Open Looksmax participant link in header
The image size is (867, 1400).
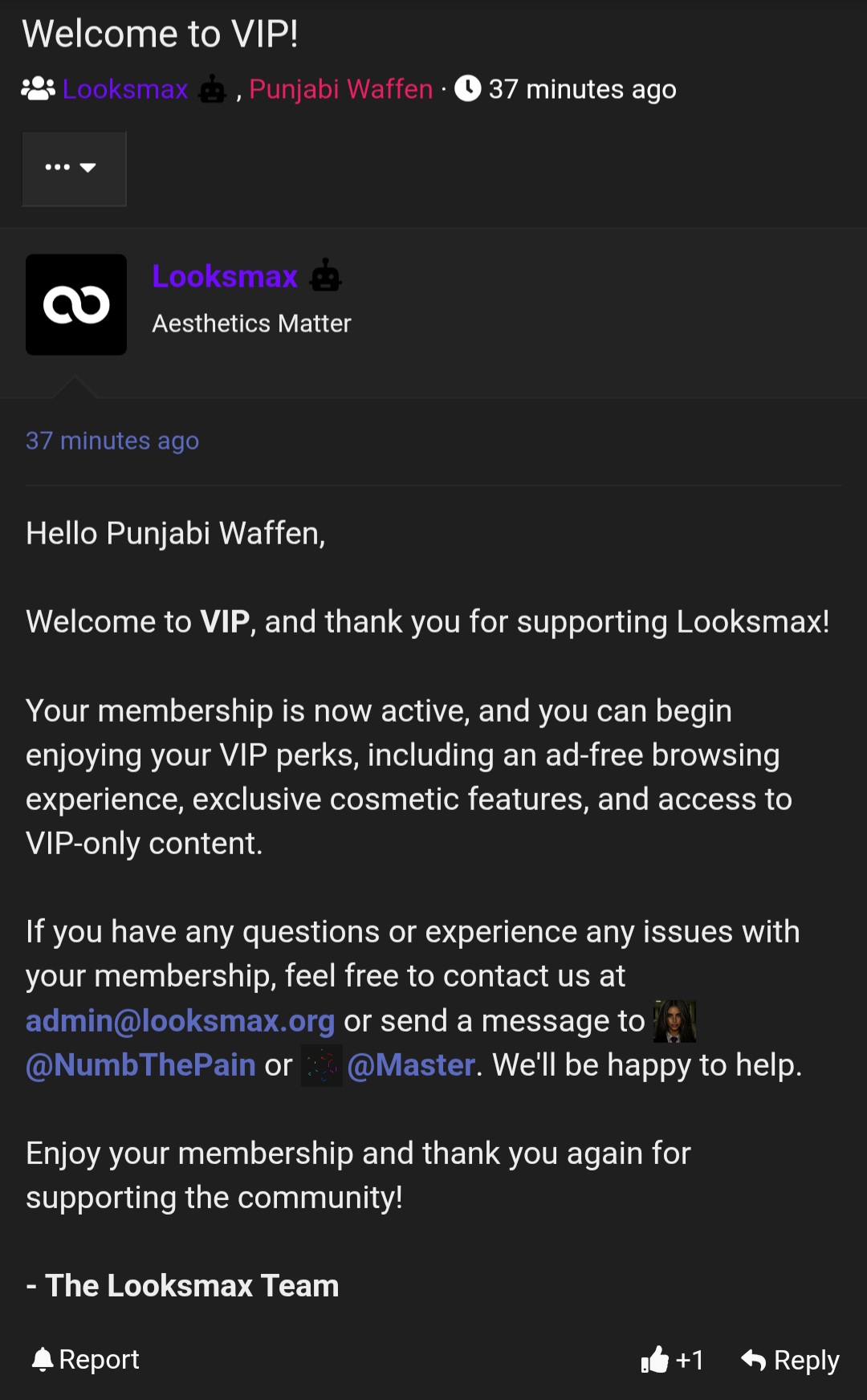(125, 89)
